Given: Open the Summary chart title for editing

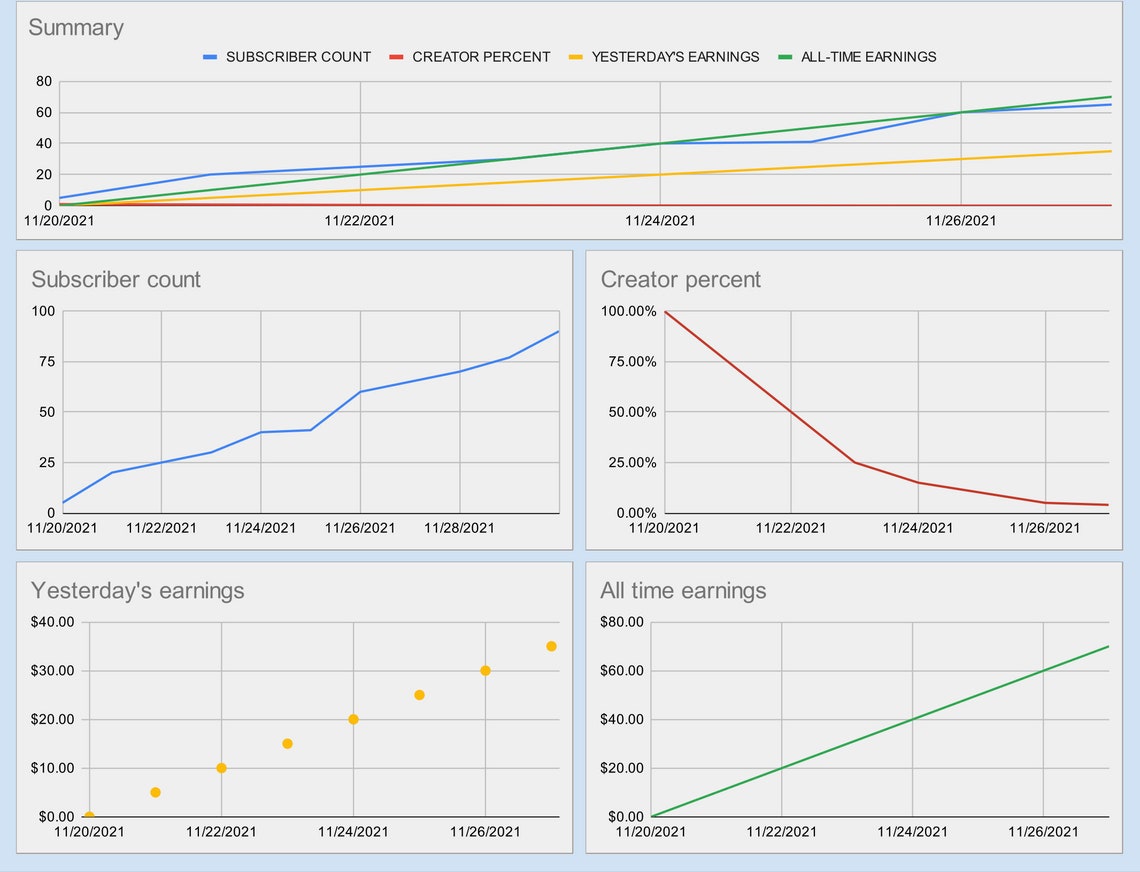Looking at the screenshot, I should [x=76, y=29].
